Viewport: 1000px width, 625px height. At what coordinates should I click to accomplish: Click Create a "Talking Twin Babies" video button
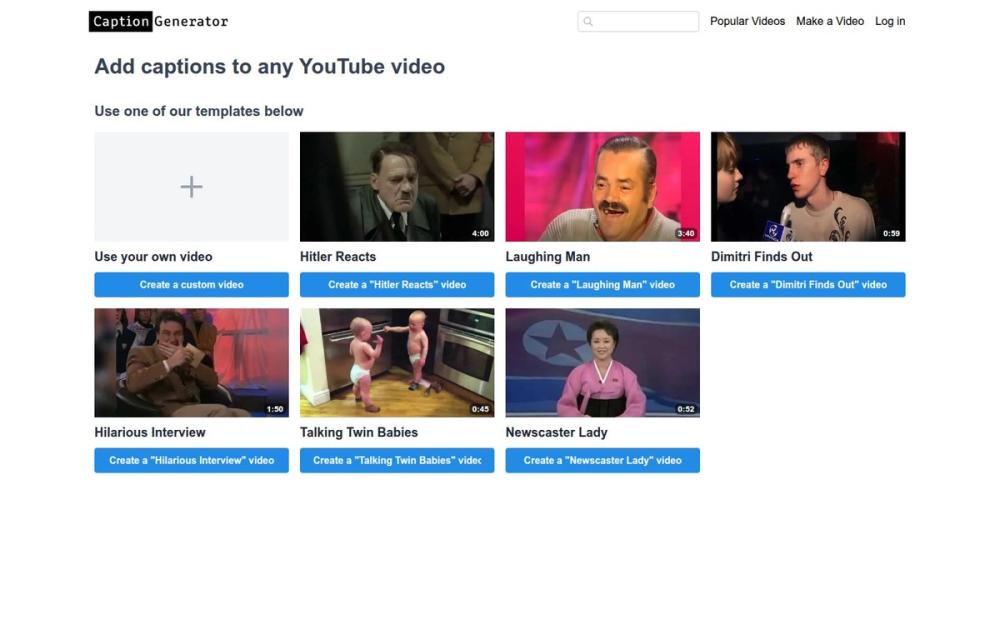coord(397,460)
